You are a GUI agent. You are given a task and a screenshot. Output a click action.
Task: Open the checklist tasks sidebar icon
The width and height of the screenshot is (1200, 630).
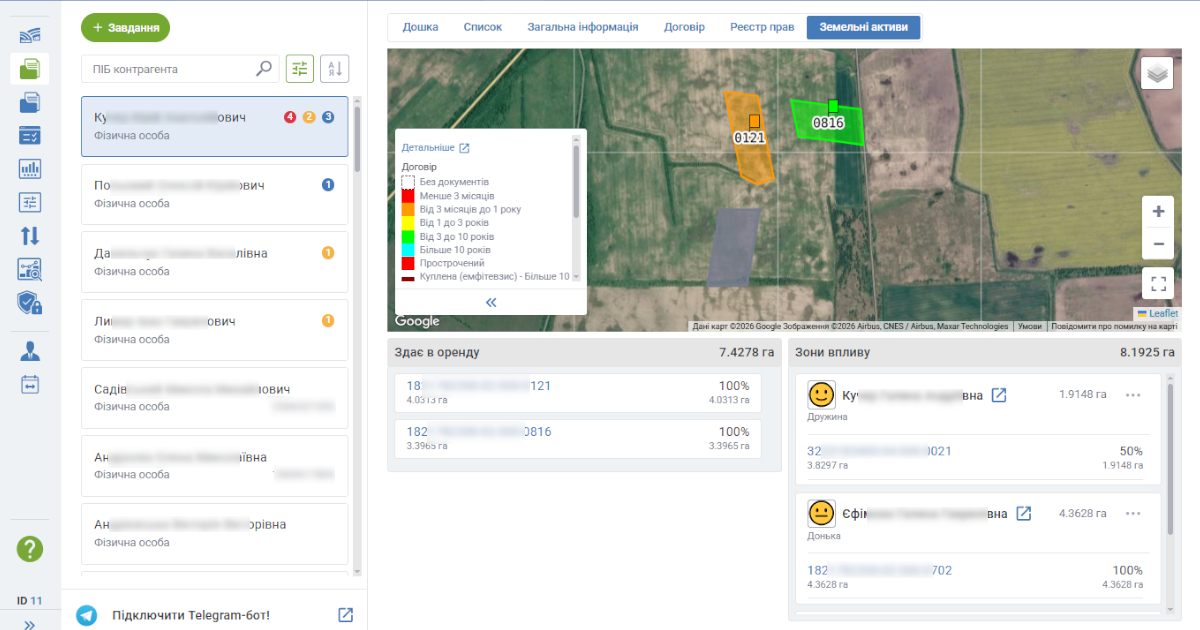[x=30, y=135]
